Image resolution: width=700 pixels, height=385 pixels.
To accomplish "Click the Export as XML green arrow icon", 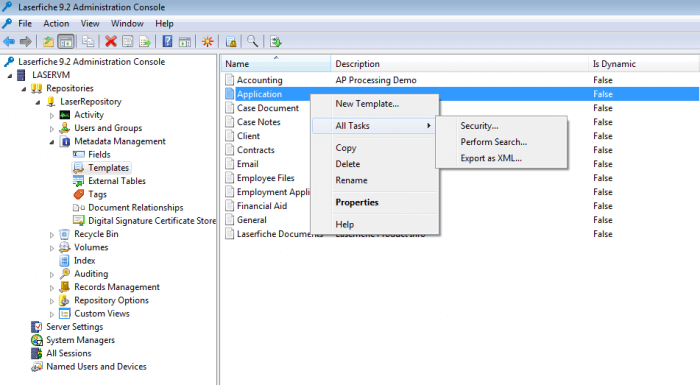I will click(275, 42).
